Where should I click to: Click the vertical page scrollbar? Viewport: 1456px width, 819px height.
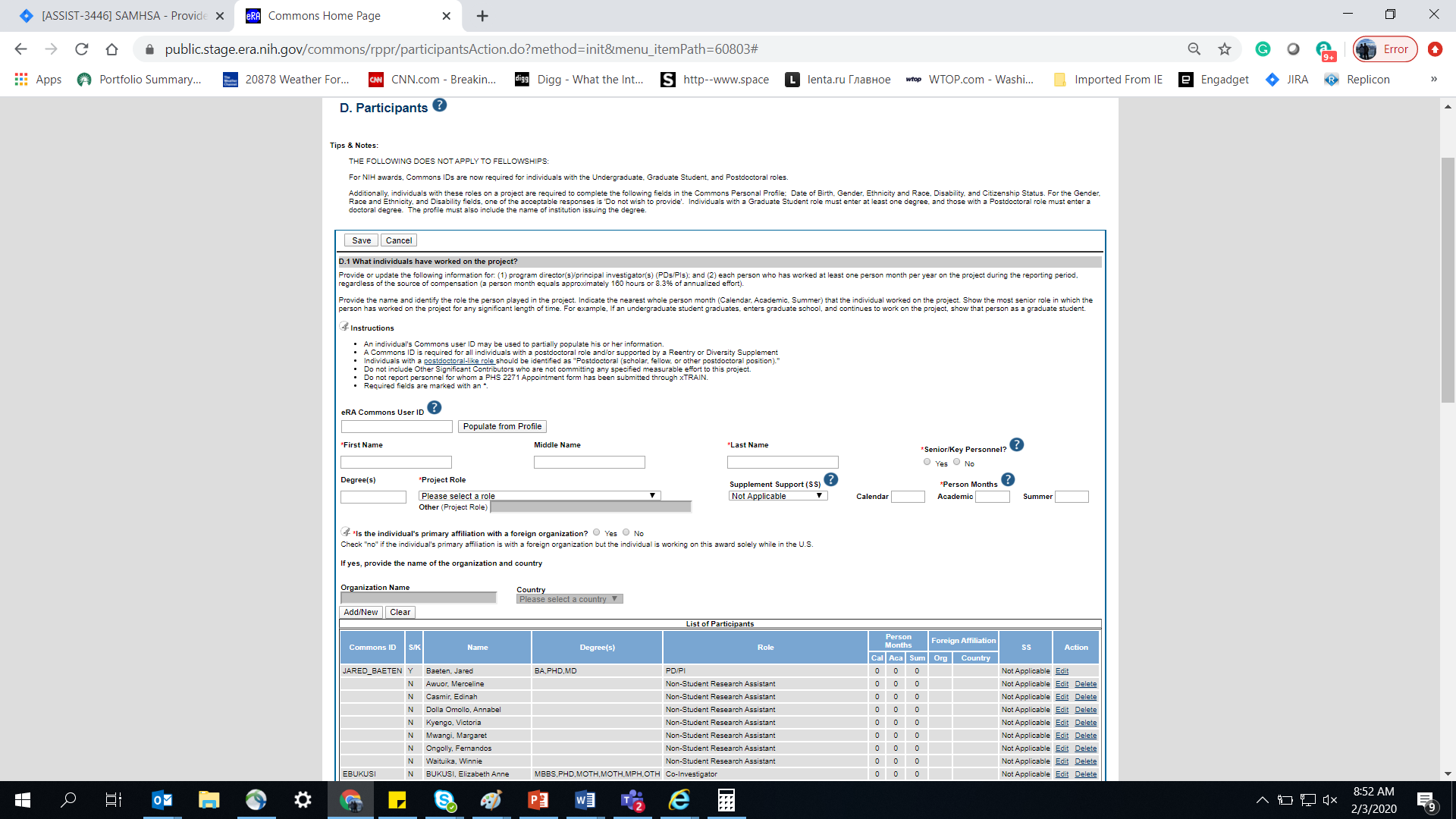pyautogui.click(x=1448, y=281)
